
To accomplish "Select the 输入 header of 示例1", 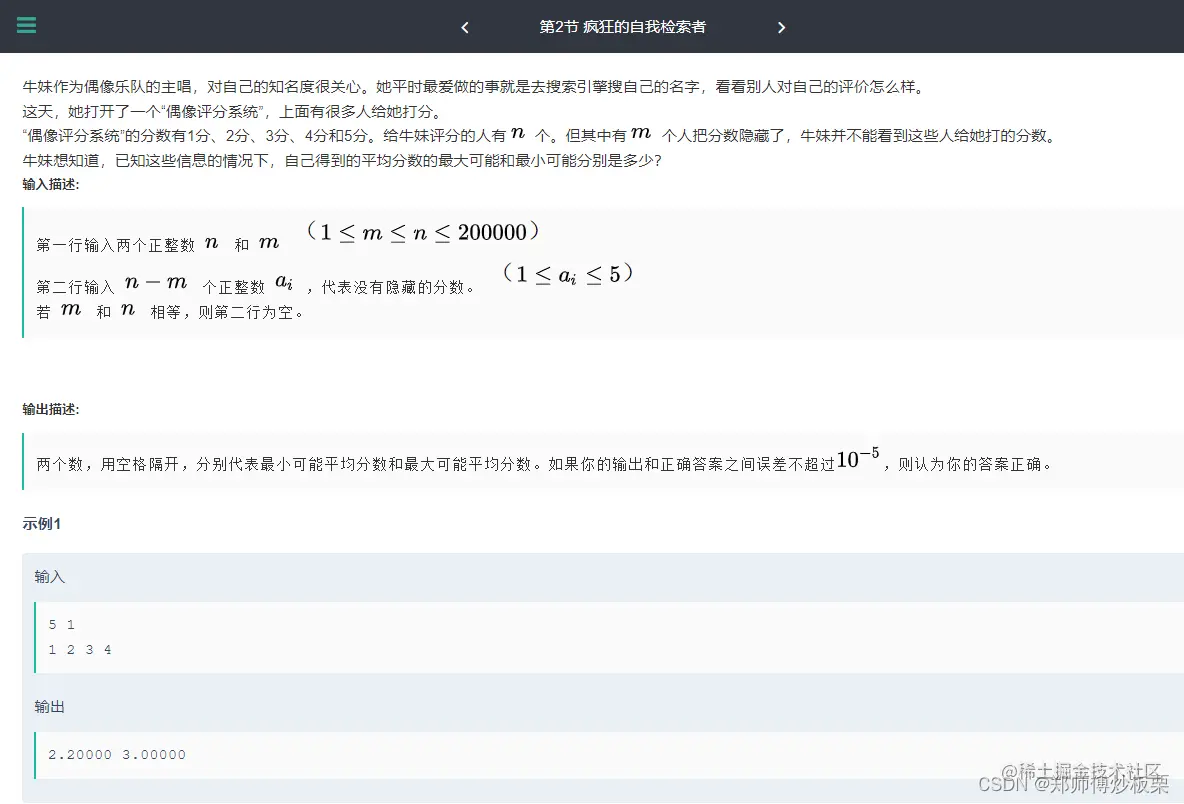I will (50, 576).
